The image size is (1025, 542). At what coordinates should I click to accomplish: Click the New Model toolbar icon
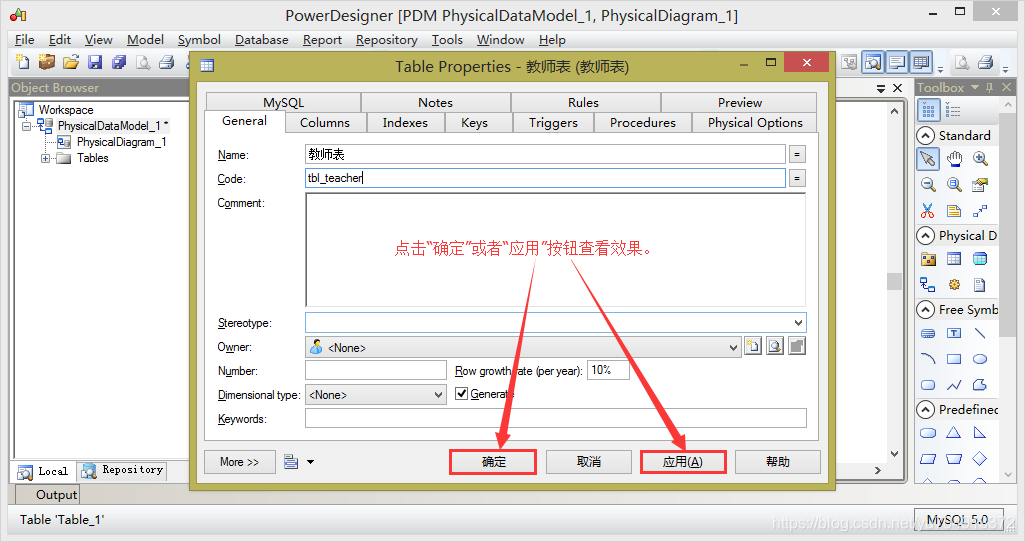tap(23, 62)
